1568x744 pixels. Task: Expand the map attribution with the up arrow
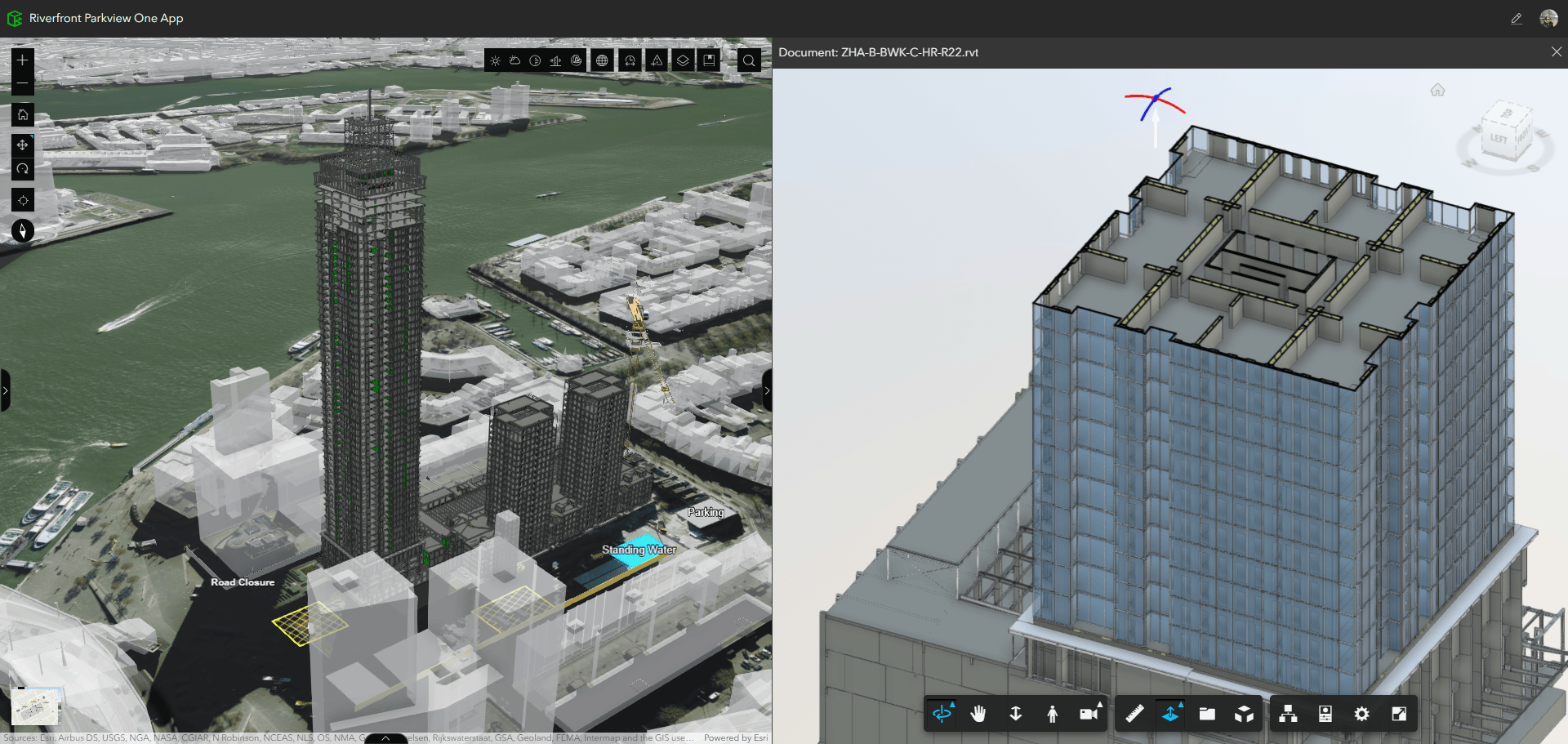point(385,737)
